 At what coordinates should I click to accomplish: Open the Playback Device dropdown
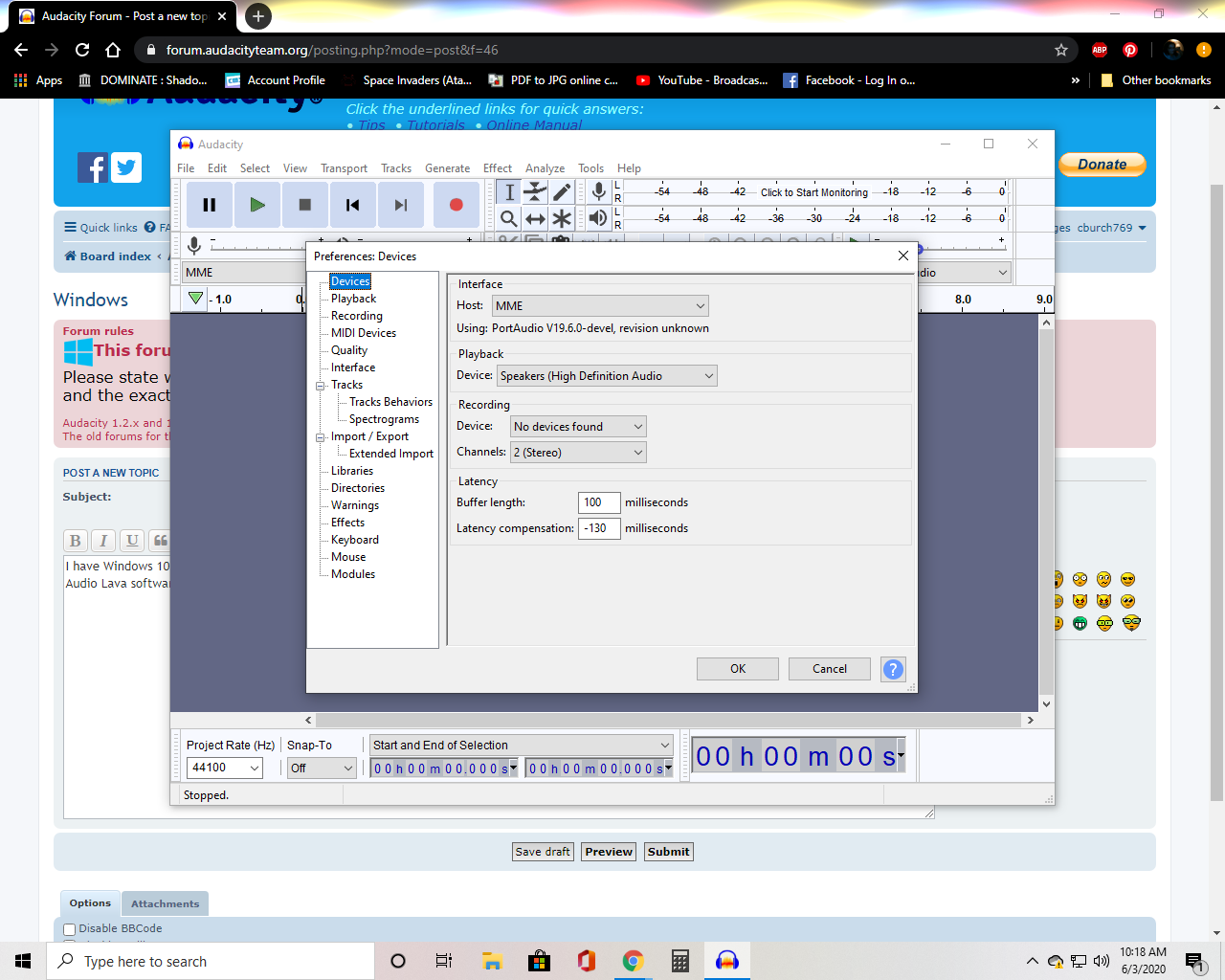(607, 376)
